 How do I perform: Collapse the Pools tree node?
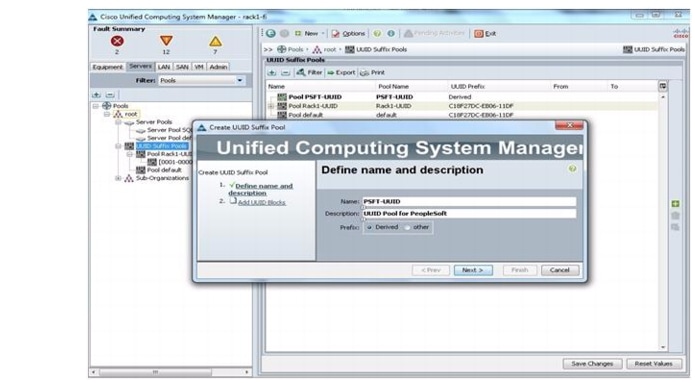pyautogui.click(x=96, y=106)
